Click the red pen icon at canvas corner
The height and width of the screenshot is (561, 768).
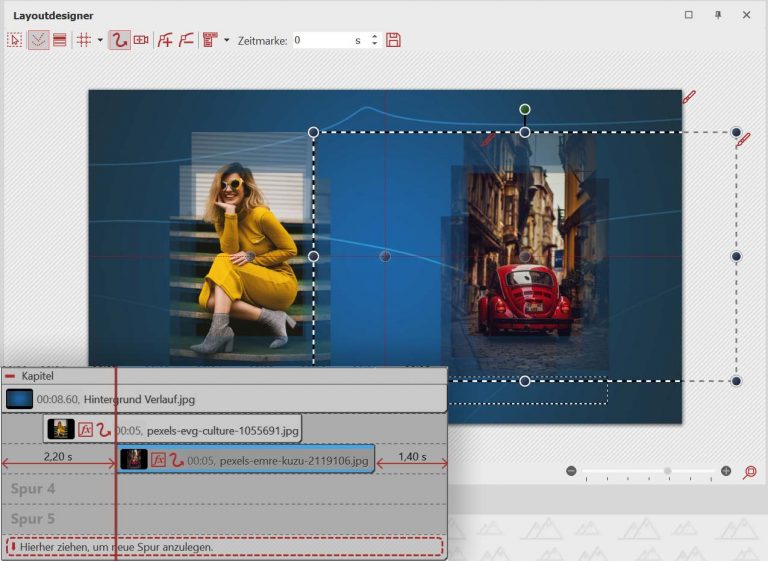tap(689, 97)
